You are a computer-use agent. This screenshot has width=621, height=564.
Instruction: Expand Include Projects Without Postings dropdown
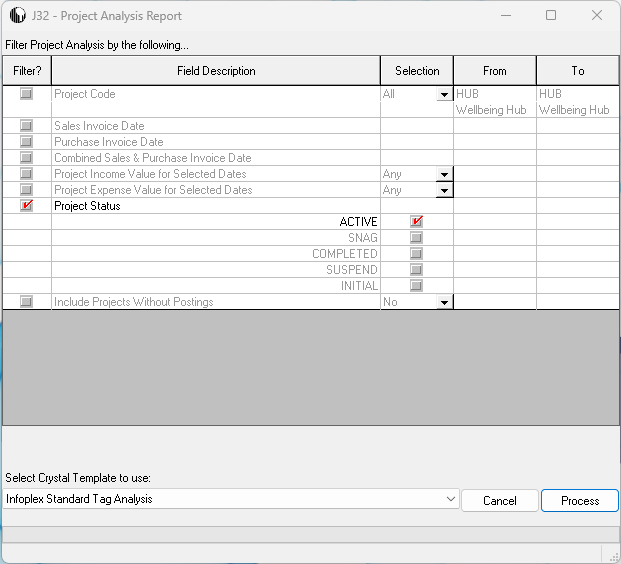click(x=443, y=302)
